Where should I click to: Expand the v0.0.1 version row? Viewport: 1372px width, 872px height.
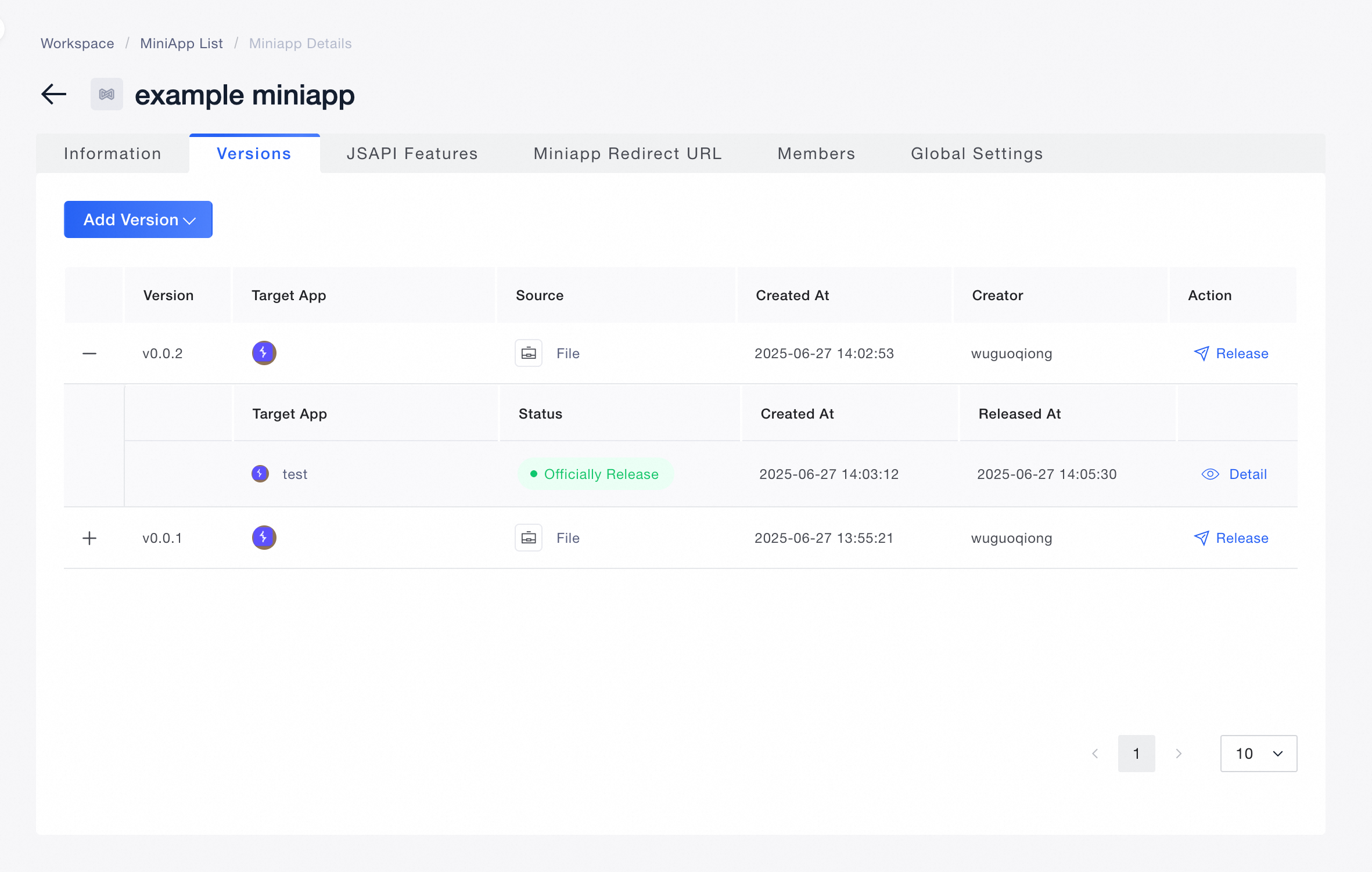coord(89,538)
